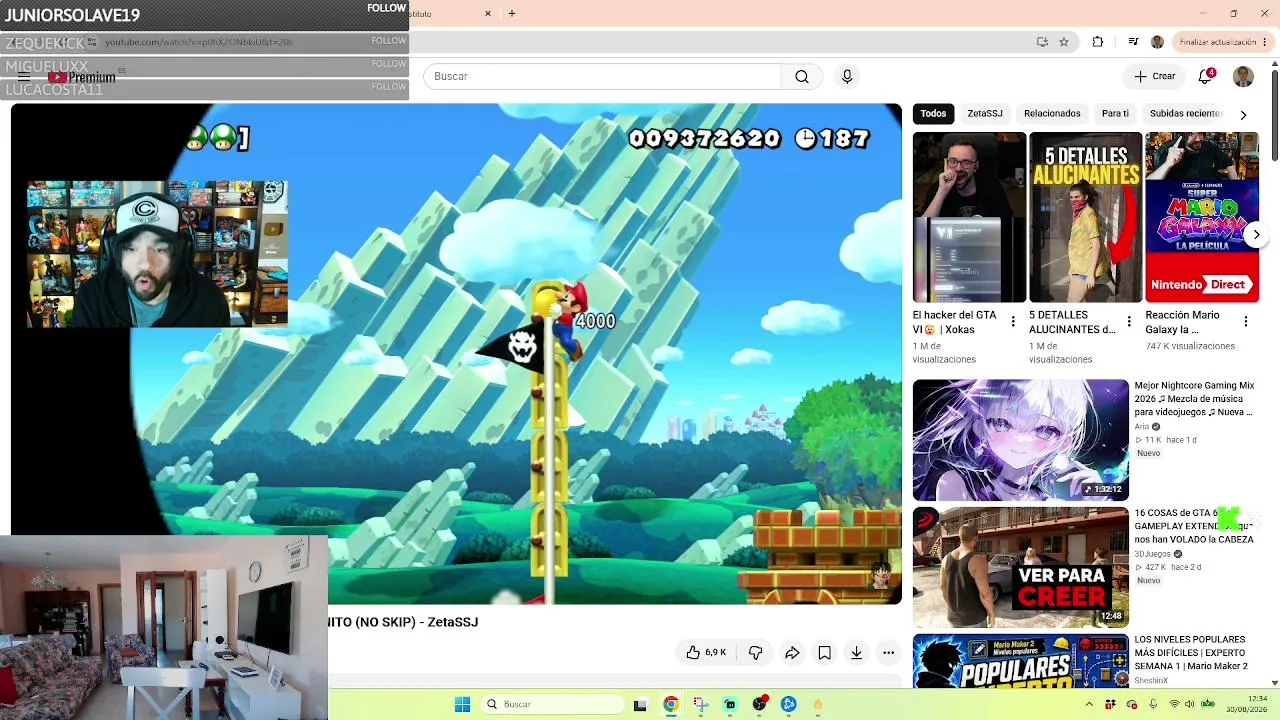Open Snipping Tool from the taskbar

(x=700, y=704)
